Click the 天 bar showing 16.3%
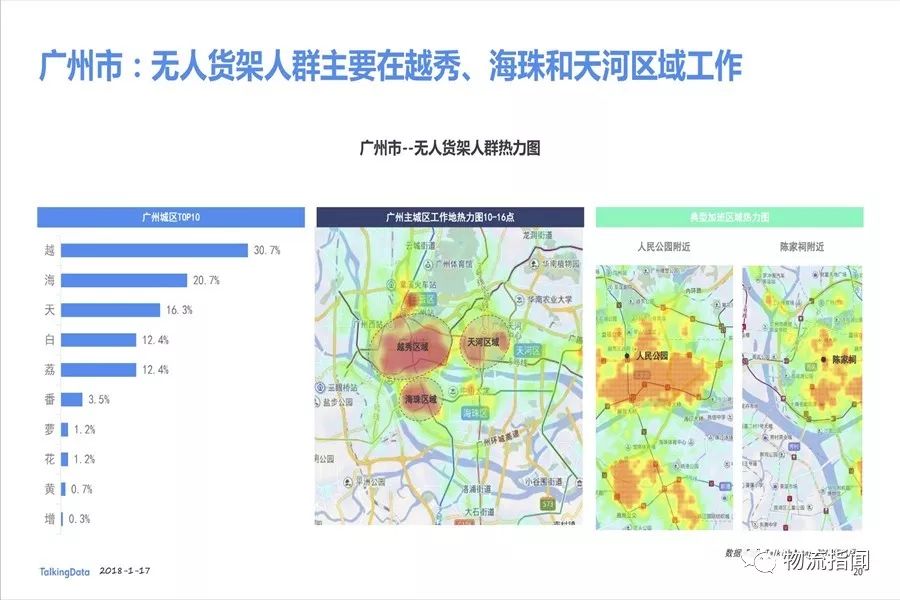 coord(110,310)
